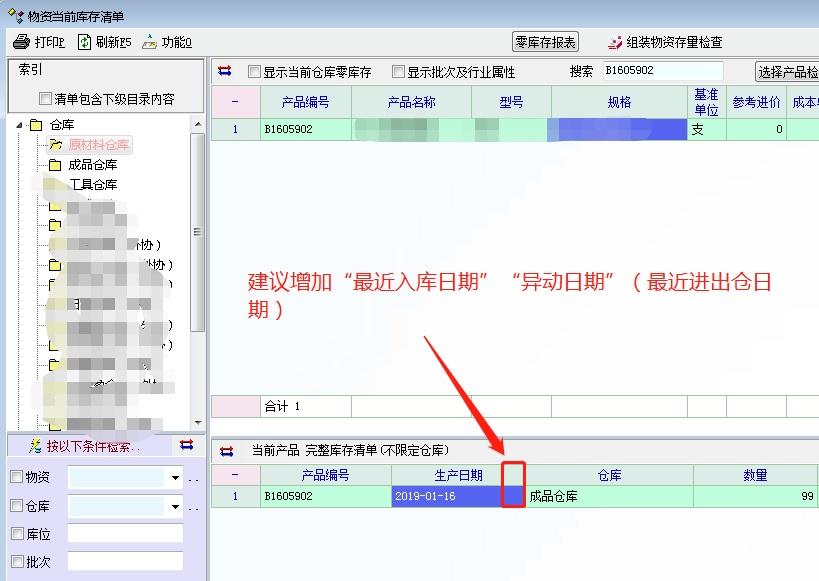Click the 选择产品检 button
This screenshot has height=581, width=819.
787,72
